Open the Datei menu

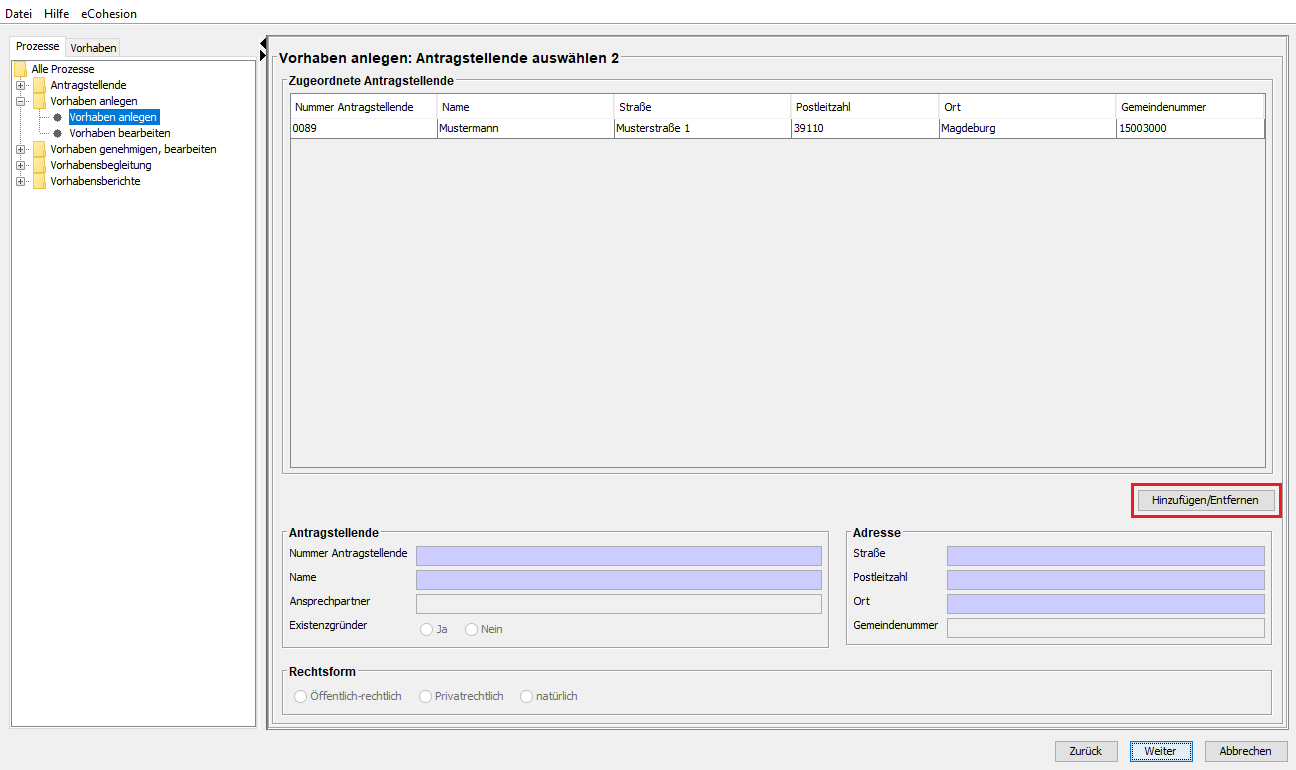(x=19, y=14)
